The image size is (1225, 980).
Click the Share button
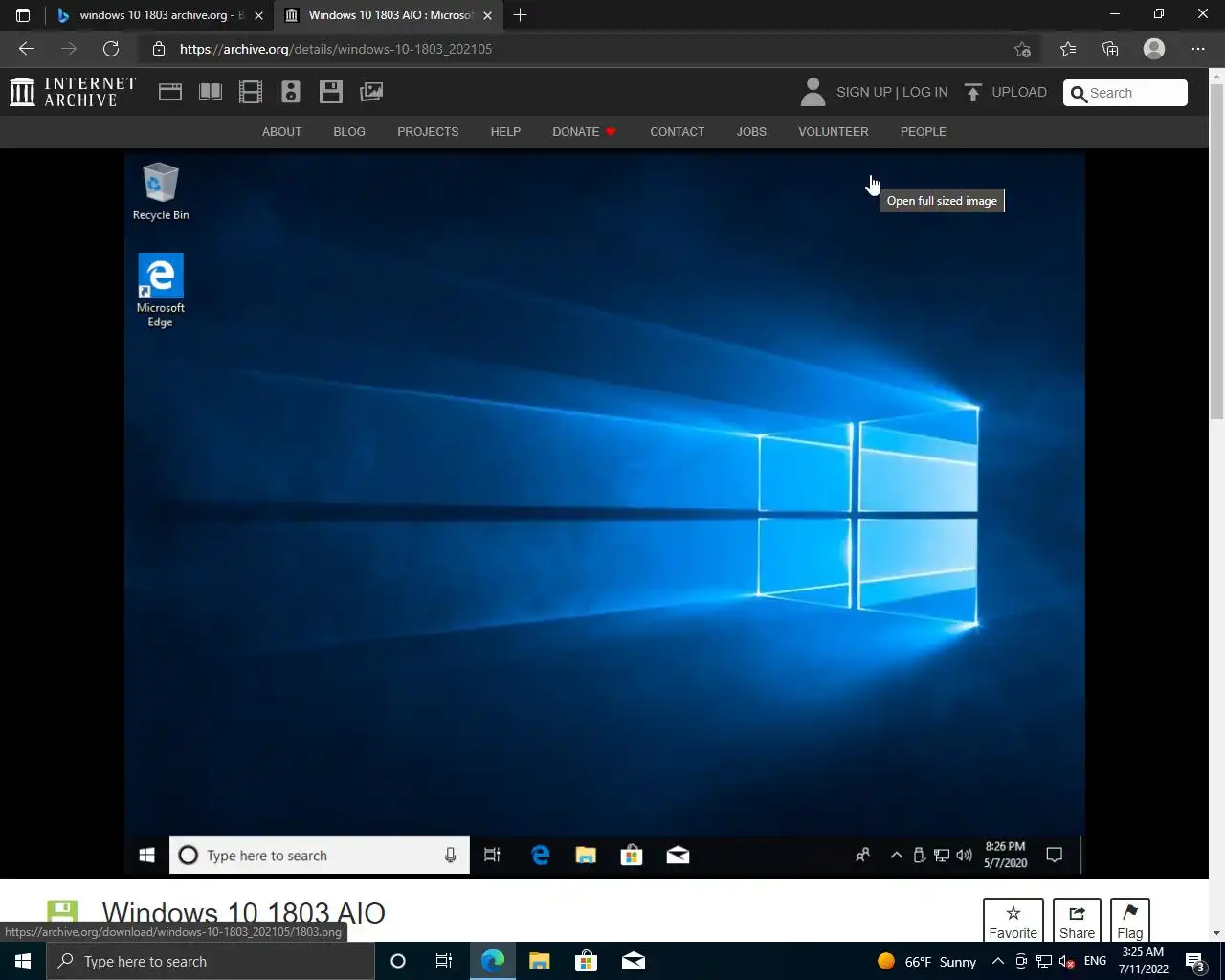click(x=1077, y=922)
